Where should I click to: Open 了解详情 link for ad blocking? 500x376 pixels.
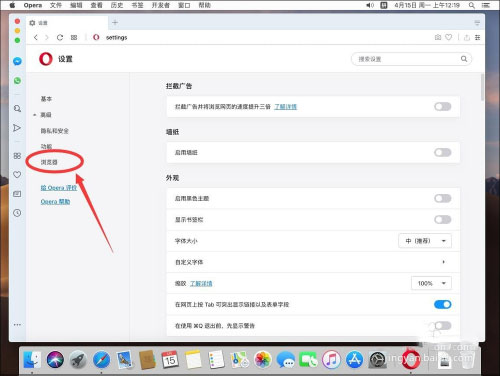285,107
